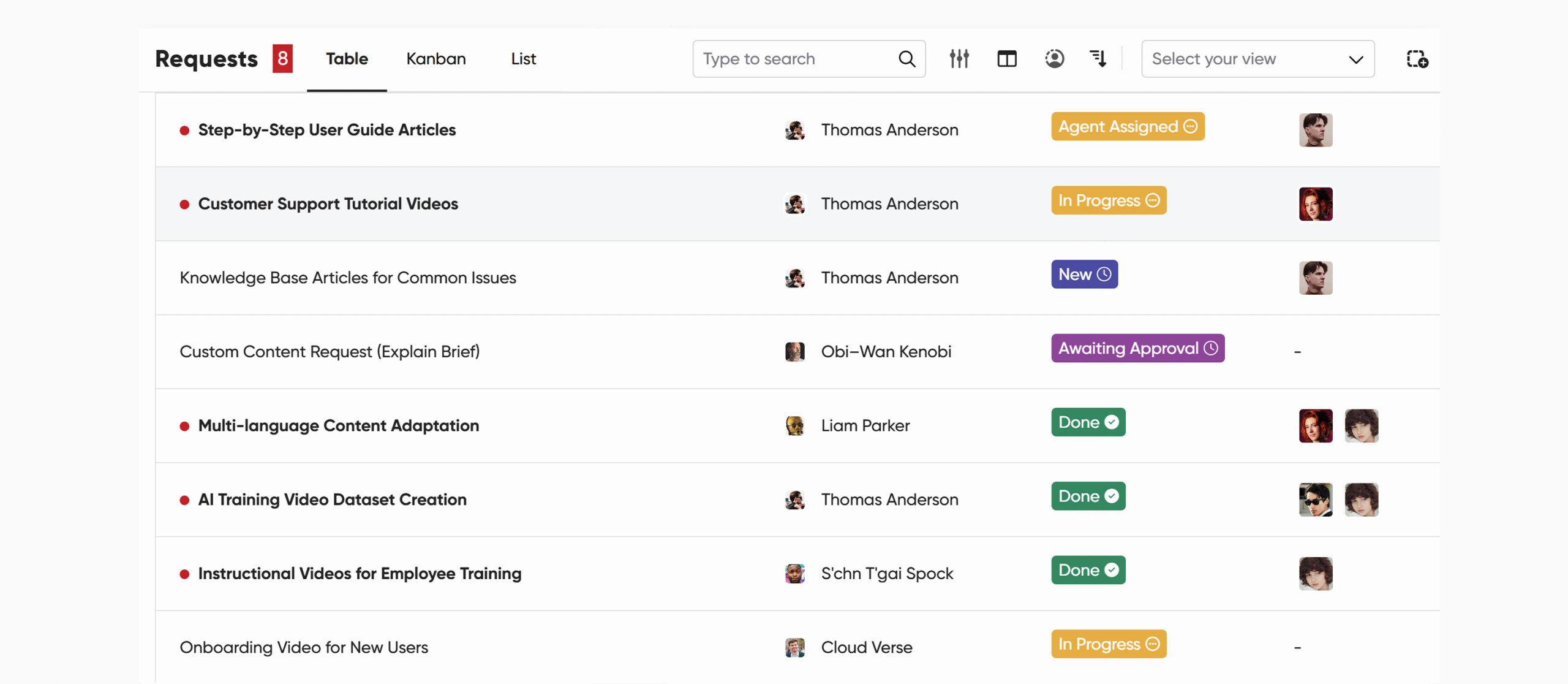Switch to the Kanban tab
This screenshot has width=1568, height=684.
(x=436, y=59)
